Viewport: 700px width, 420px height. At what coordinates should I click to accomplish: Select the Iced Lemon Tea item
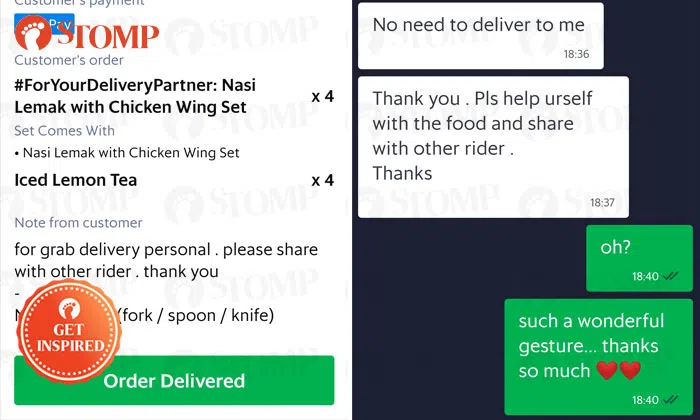click(x=76, y=180)
